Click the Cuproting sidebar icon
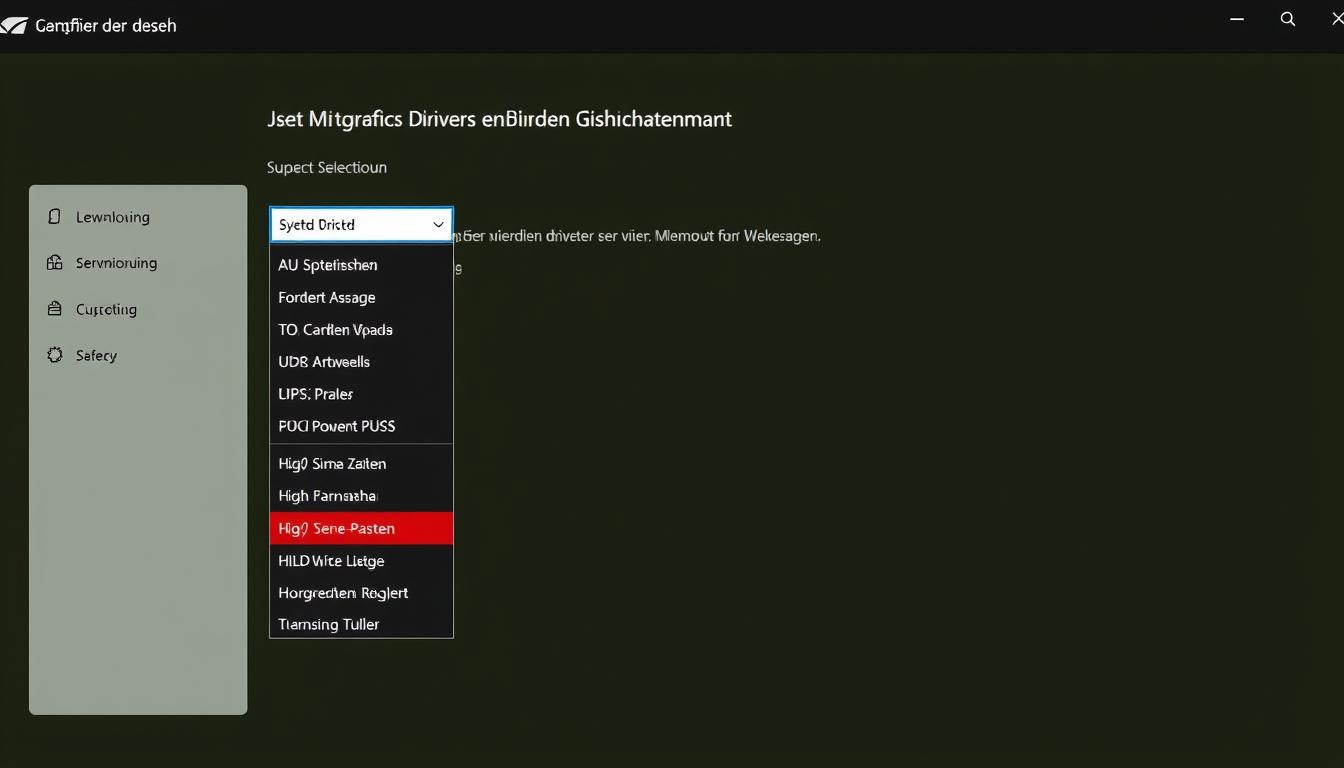1344x768 pixels. 55,309
